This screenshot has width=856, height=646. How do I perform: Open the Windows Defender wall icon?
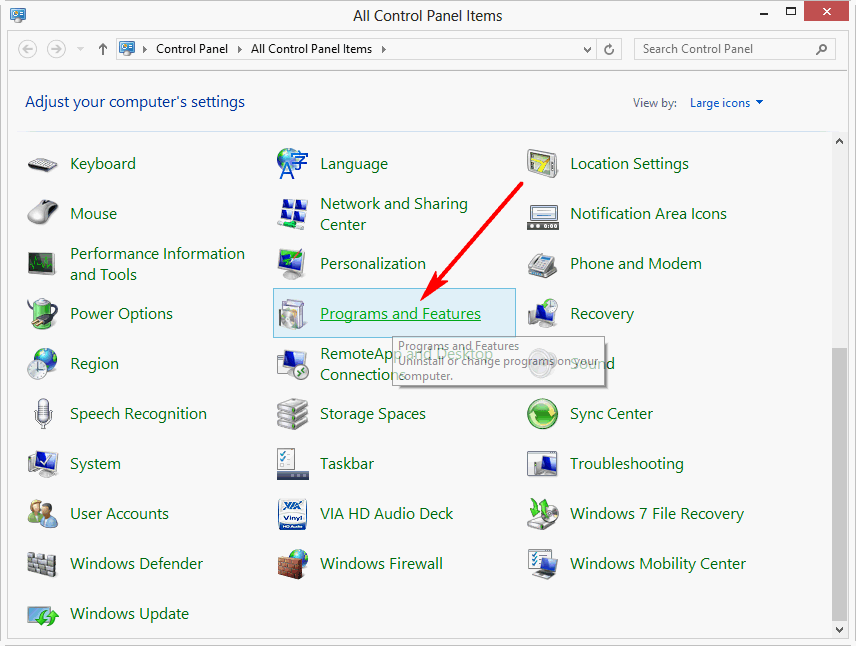click(x=41, y=564)
